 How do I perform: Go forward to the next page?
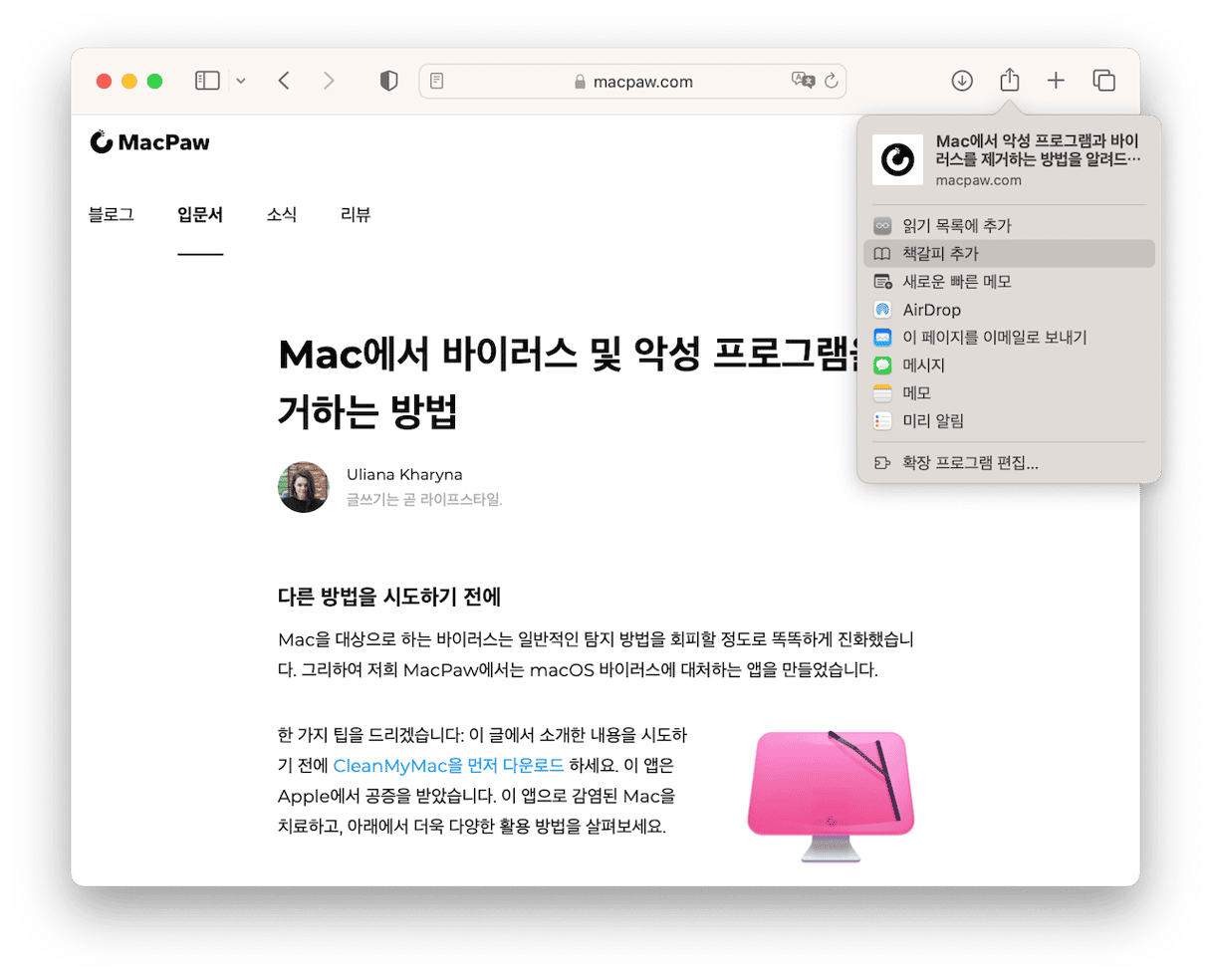click(x=329, y=81)
